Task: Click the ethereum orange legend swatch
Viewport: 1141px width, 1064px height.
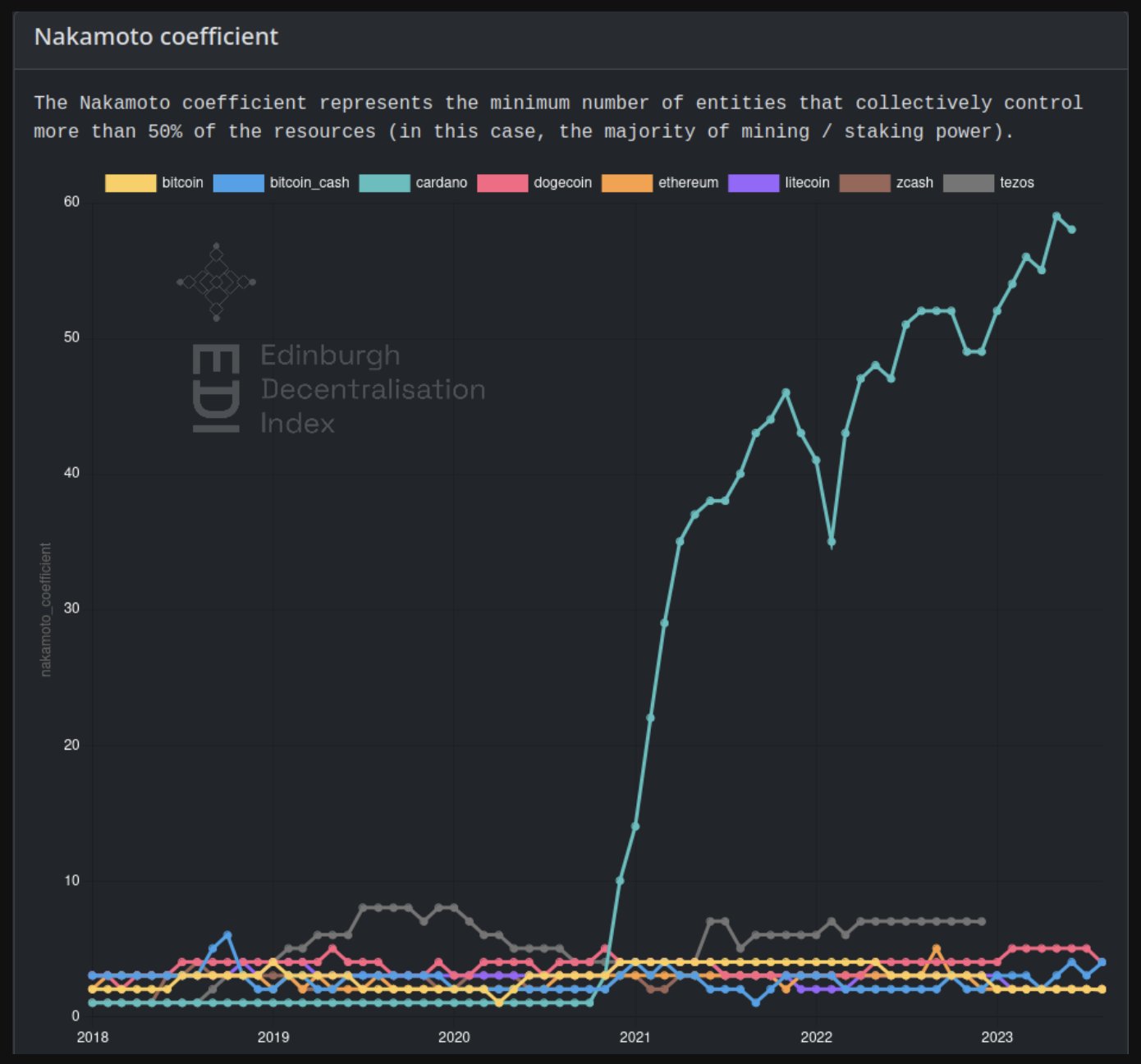Action: click(x=627, y=183)
